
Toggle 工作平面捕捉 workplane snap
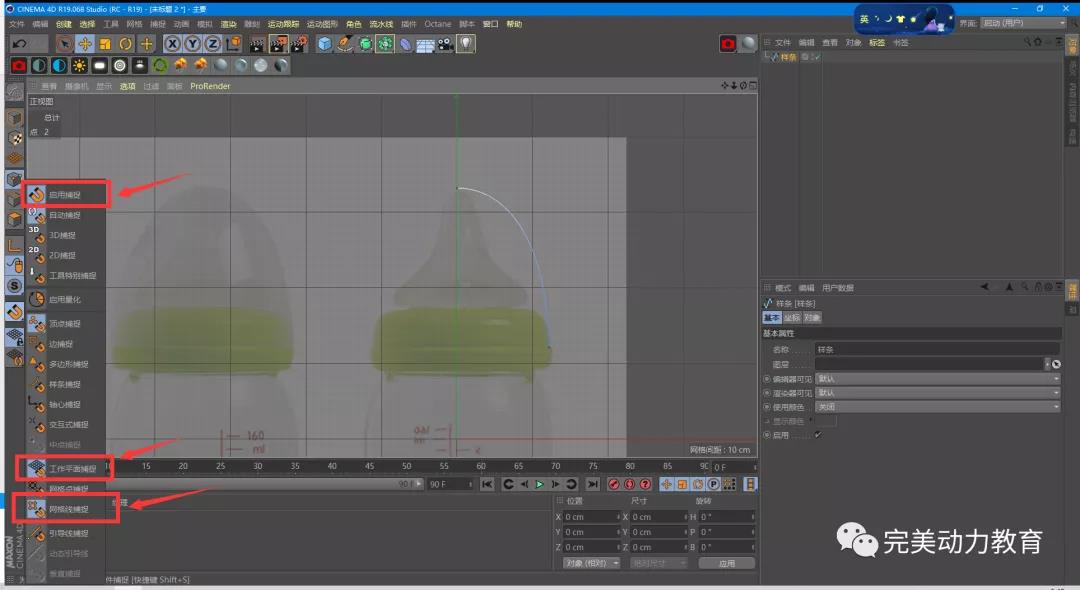point(72,468)
